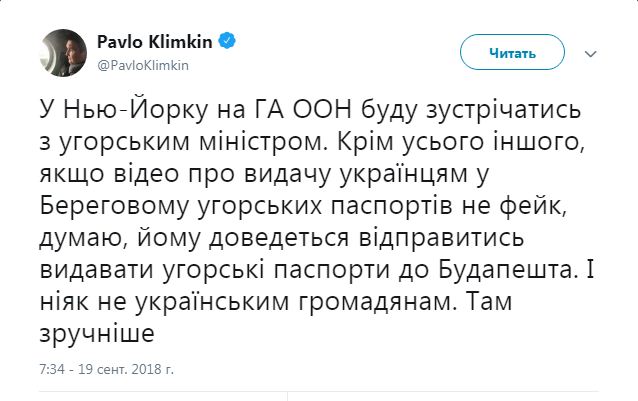Follow the account with the Читать button

coord(512,52)
